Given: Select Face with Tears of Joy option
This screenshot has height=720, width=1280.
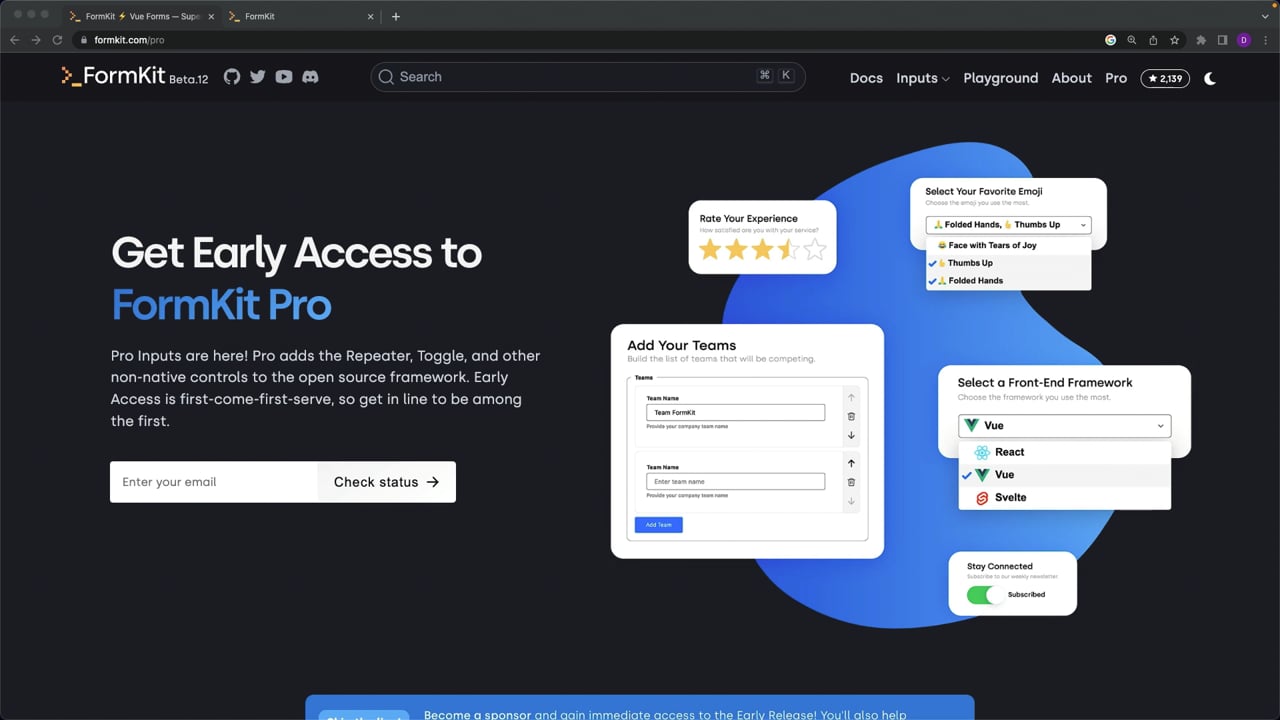Looking at the screenshot, I should (1008, 245).
